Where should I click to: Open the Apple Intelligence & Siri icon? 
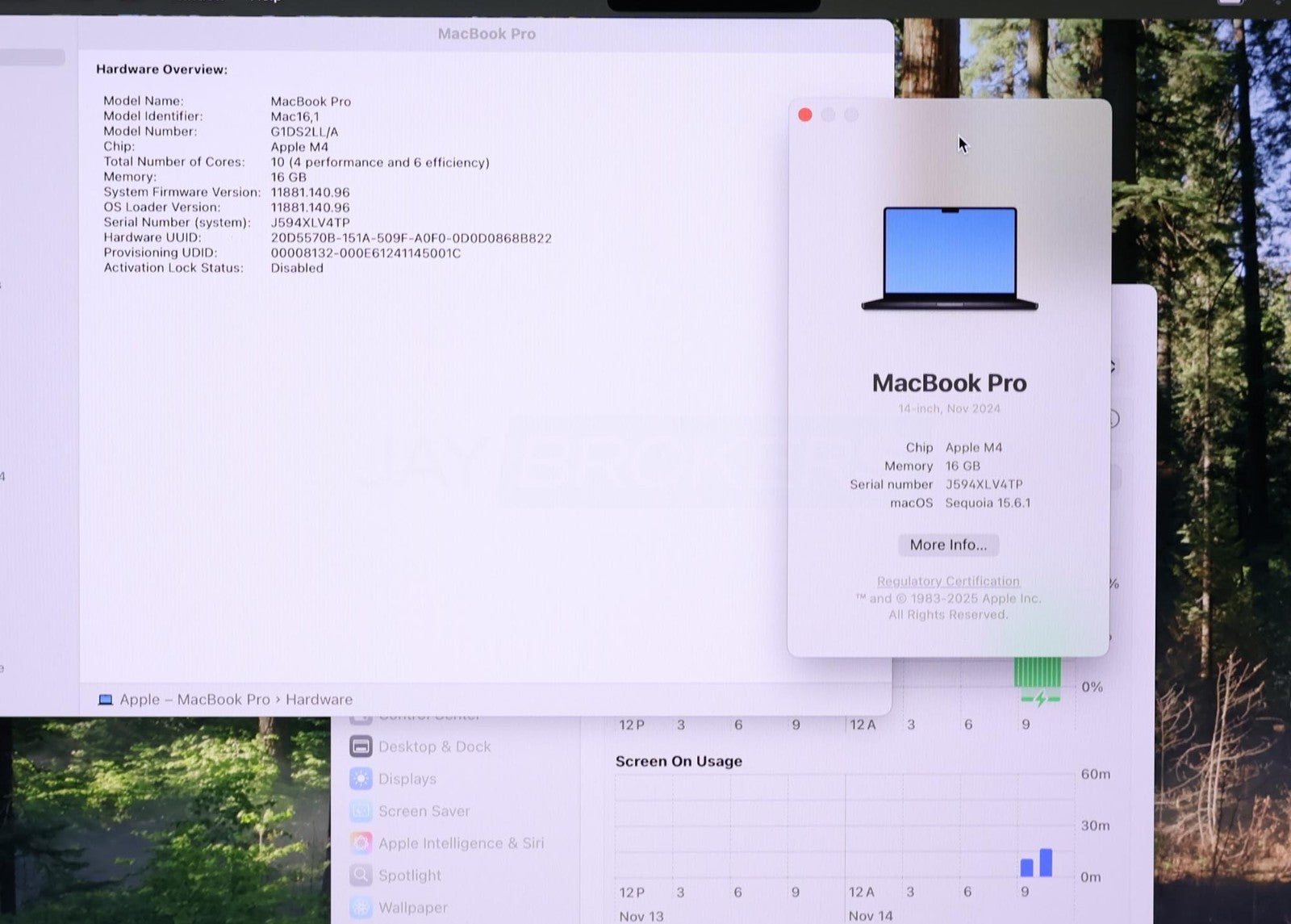pyautogui.click(x=361, y=843)
